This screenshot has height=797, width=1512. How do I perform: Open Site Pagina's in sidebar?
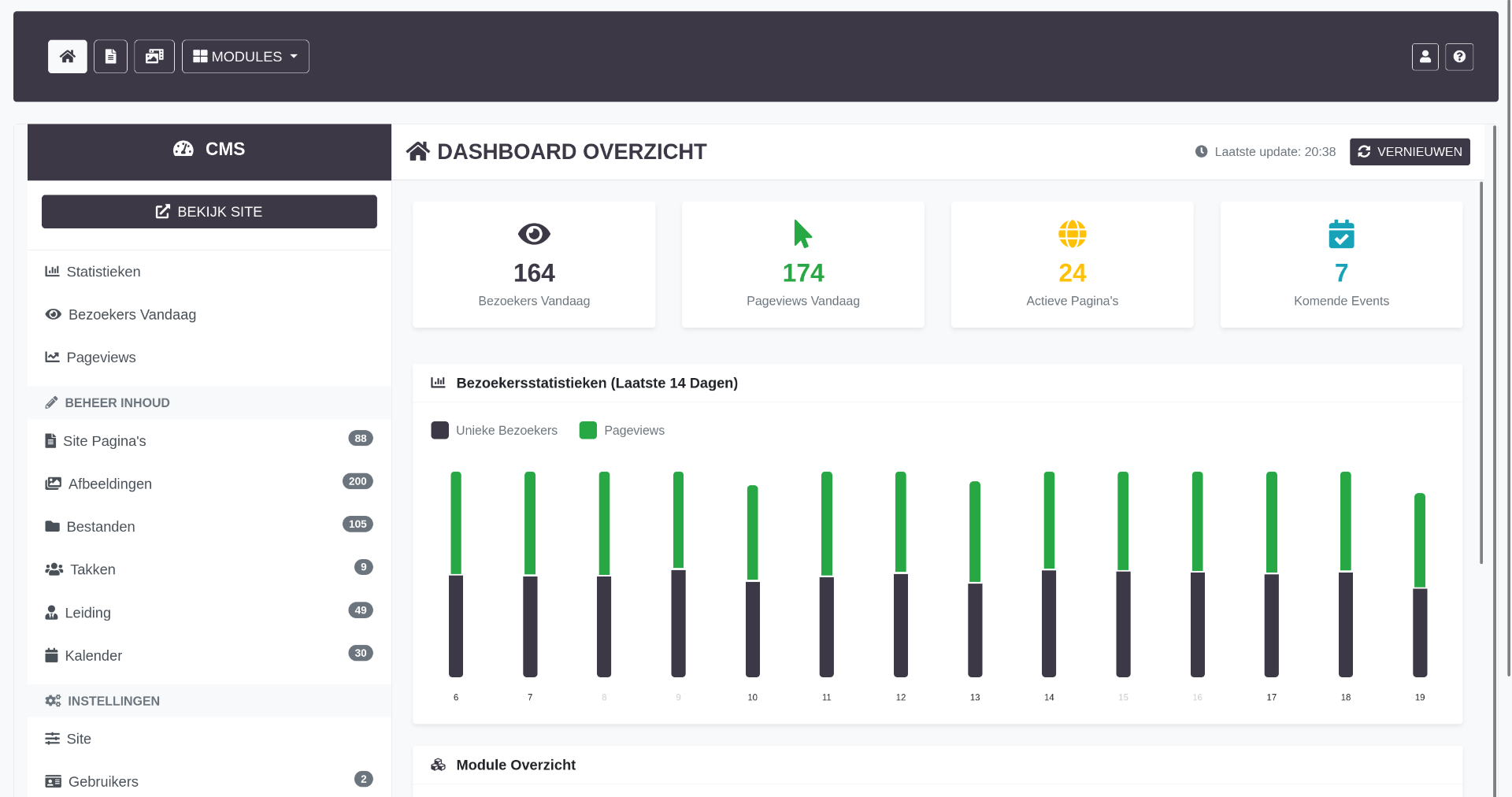[105, 441]
